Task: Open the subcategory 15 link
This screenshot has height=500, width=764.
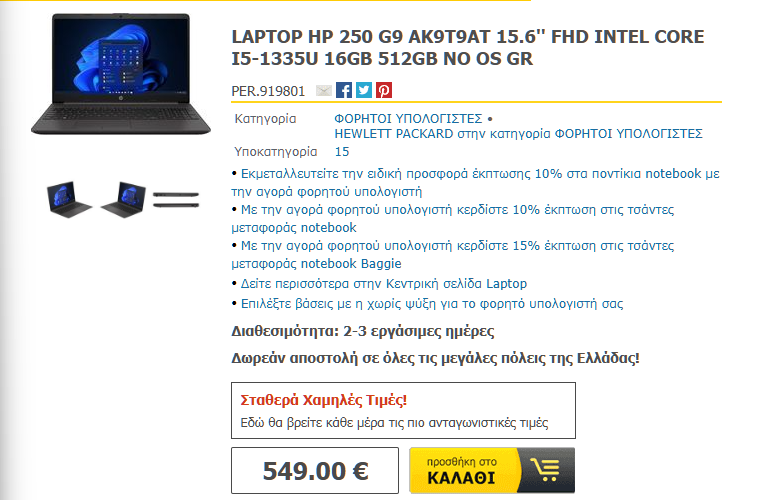Action: (x=342, y=152)
